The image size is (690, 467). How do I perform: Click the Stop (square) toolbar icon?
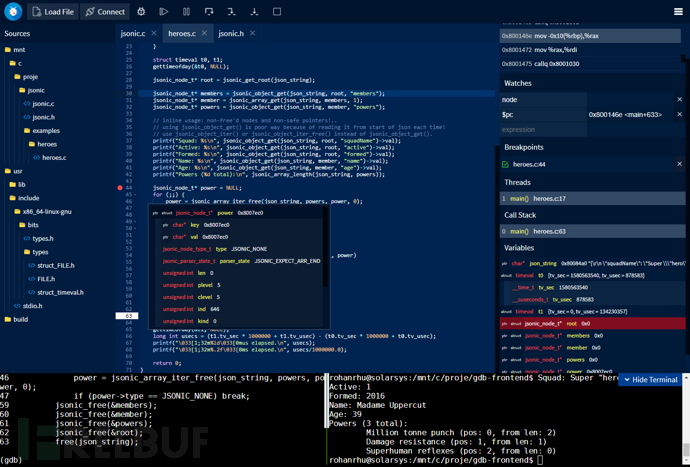pos(277,12)
